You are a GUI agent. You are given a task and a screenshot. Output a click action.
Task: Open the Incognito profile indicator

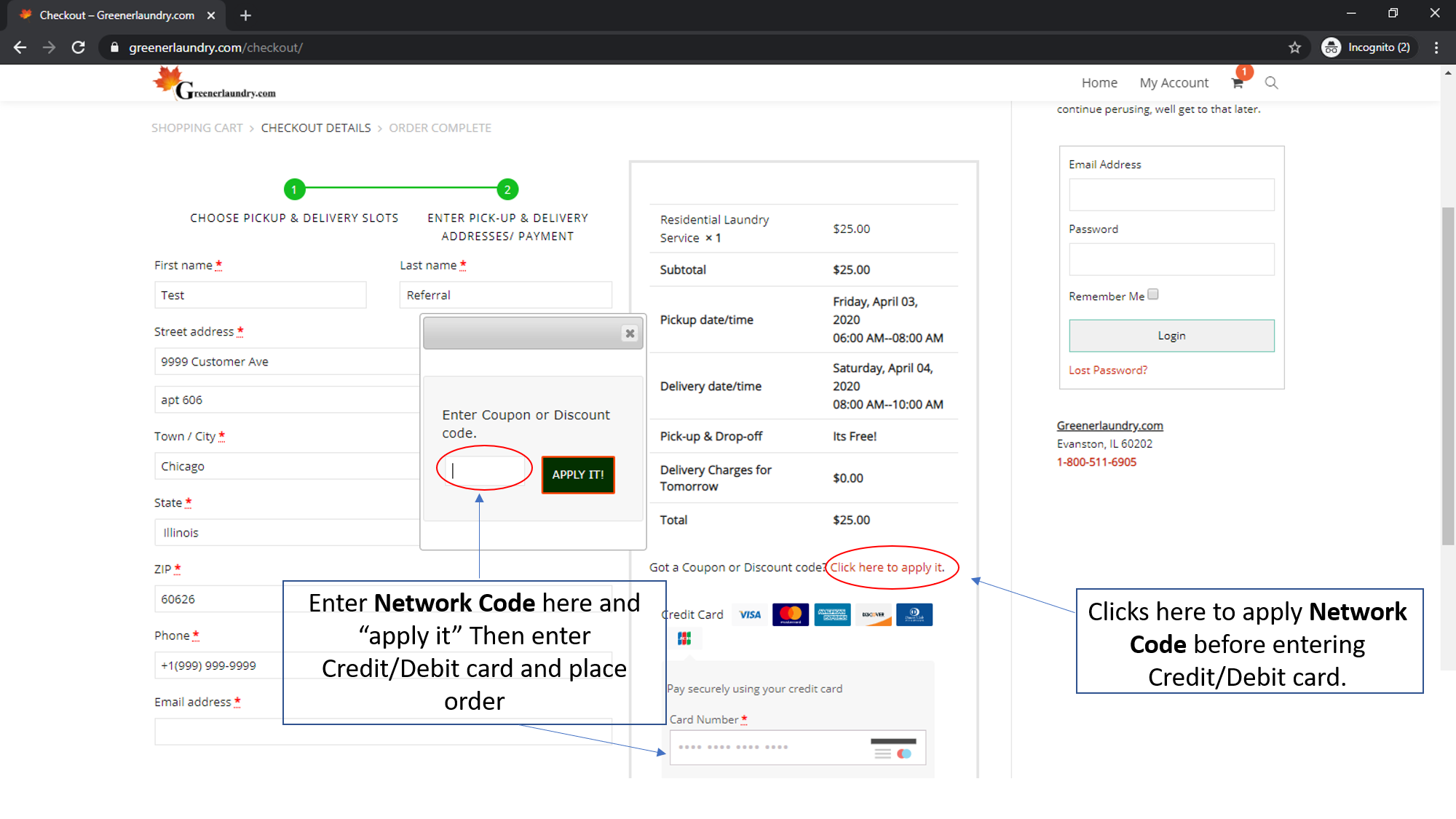(1367, 47)
